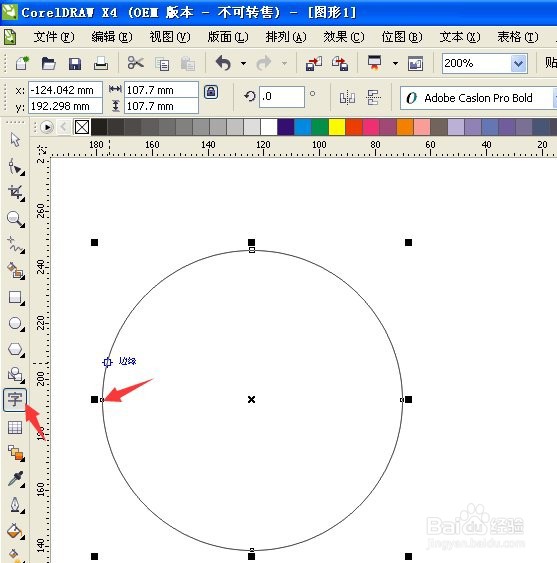Click the top-left selection handle

94,243
